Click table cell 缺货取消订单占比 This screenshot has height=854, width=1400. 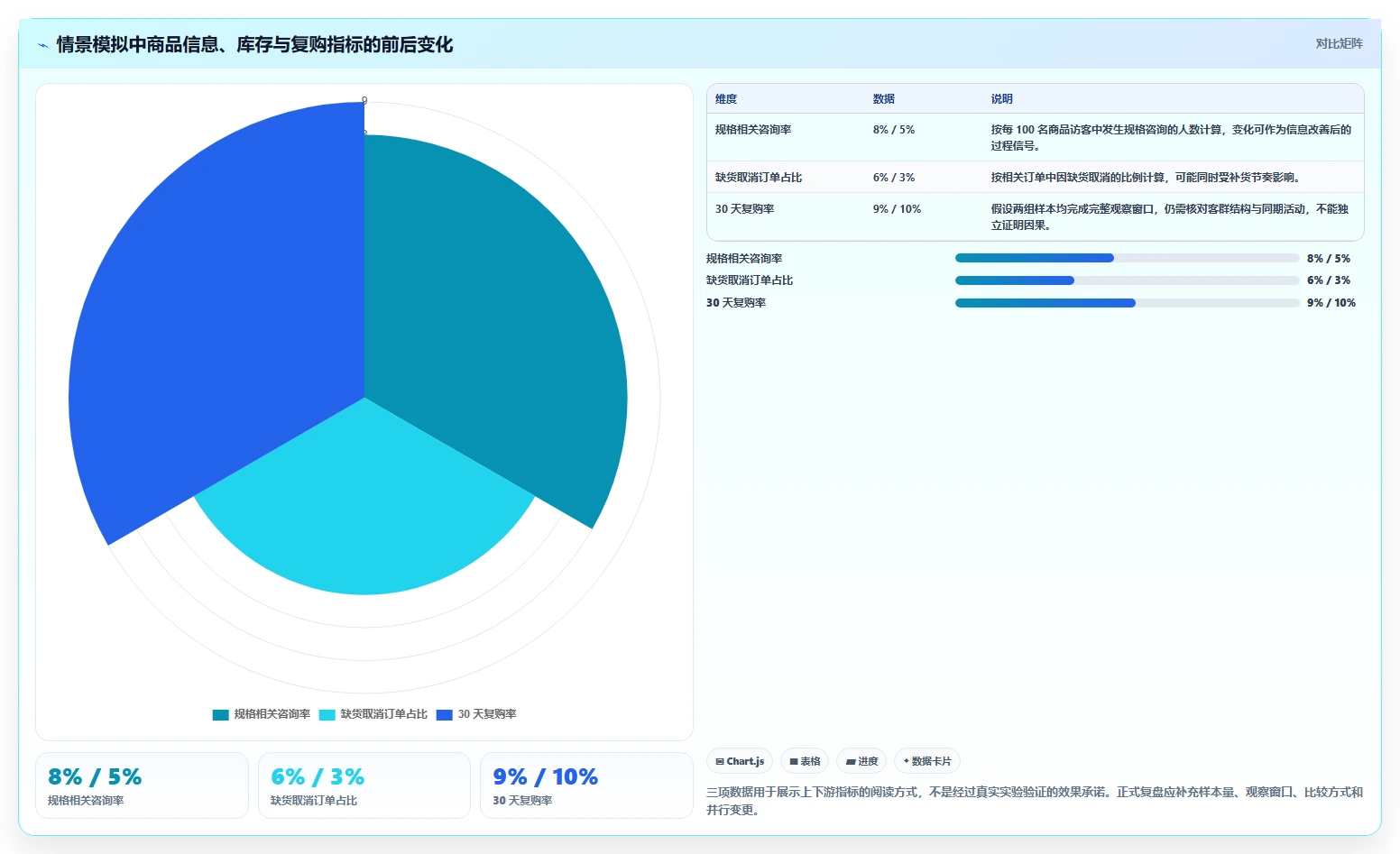pyautogui.click(x=759, y=178)
